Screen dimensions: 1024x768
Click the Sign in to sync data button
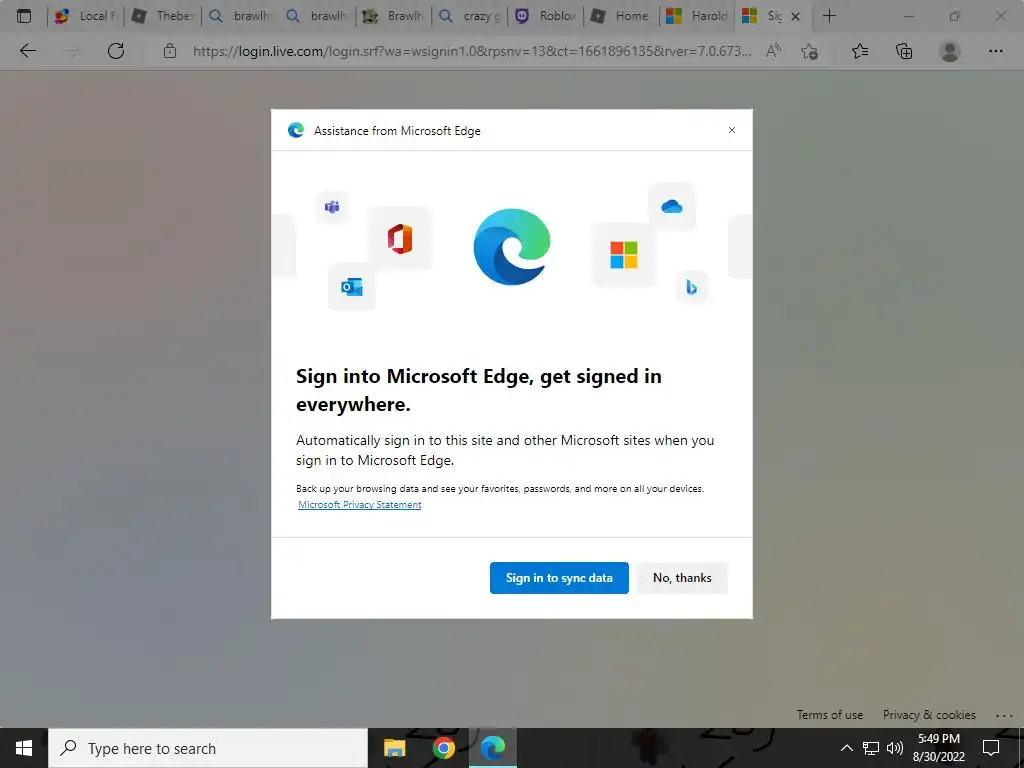[x=559, y=578]
